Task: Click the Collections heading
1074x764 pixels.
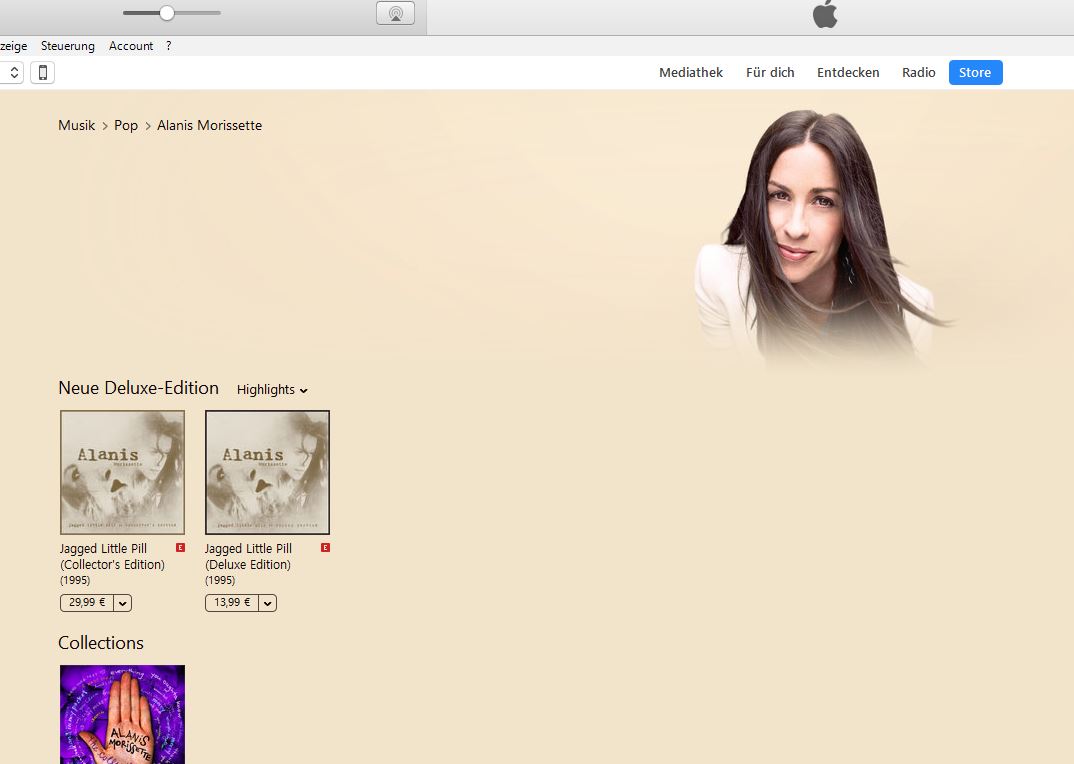Action: click(101, 643)
